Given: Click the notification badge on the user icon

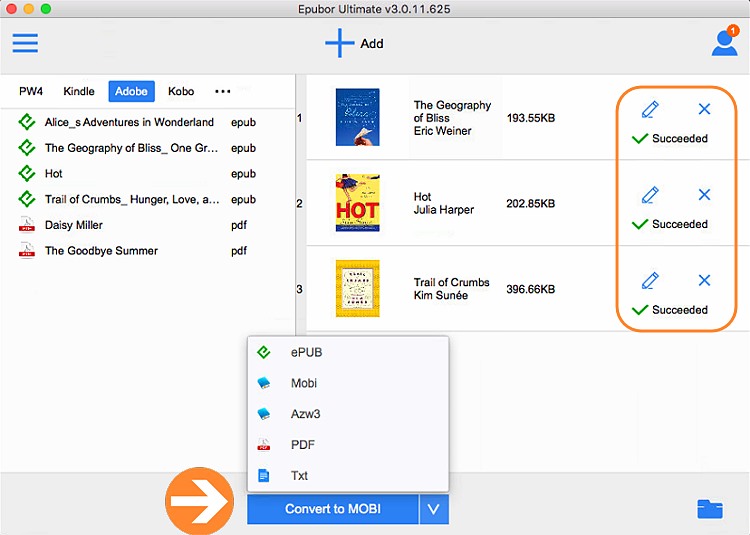Looking at the screenshot, I should (733, 31).
